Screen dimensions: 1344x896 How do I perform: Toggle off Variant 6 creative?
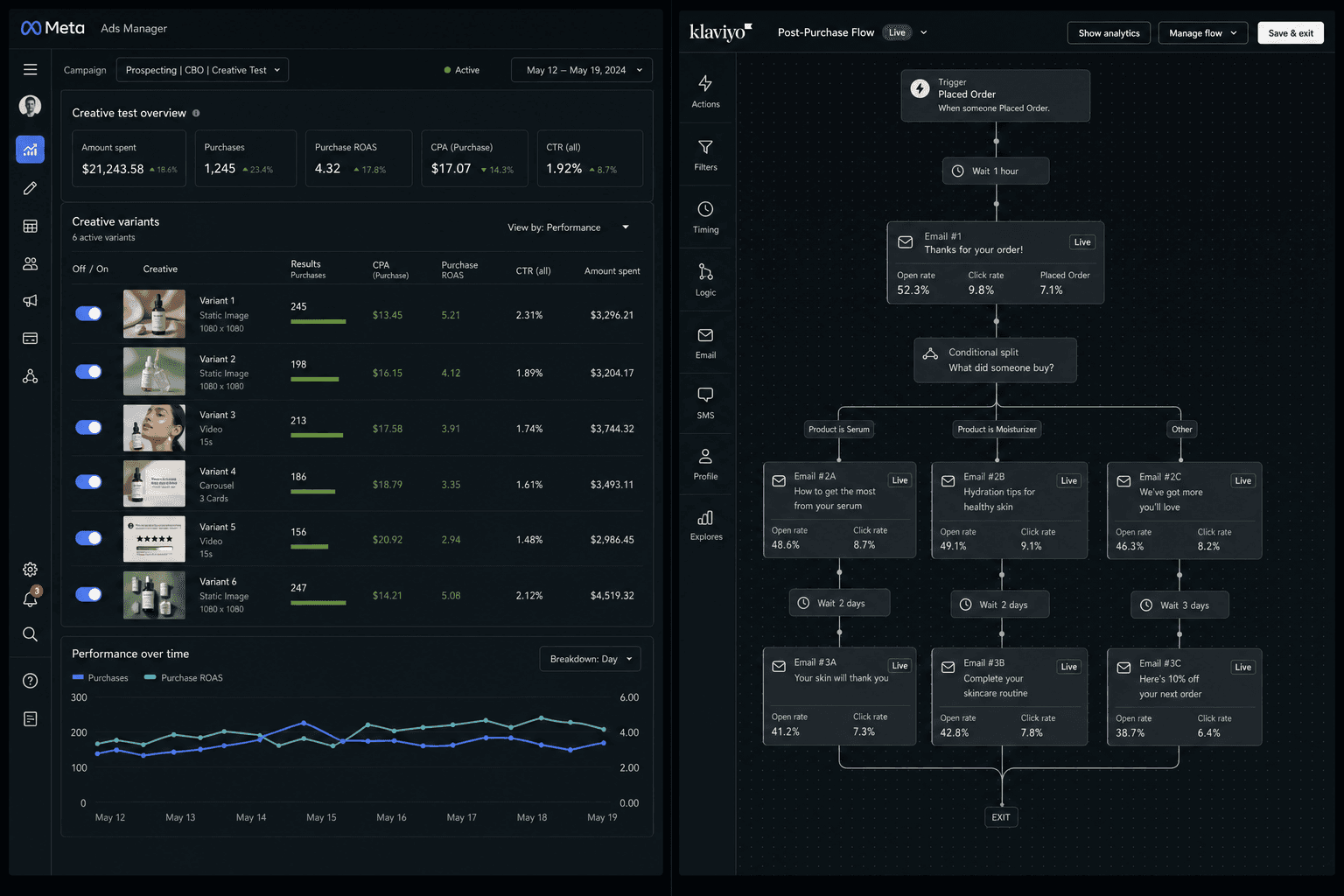(88, 594)
